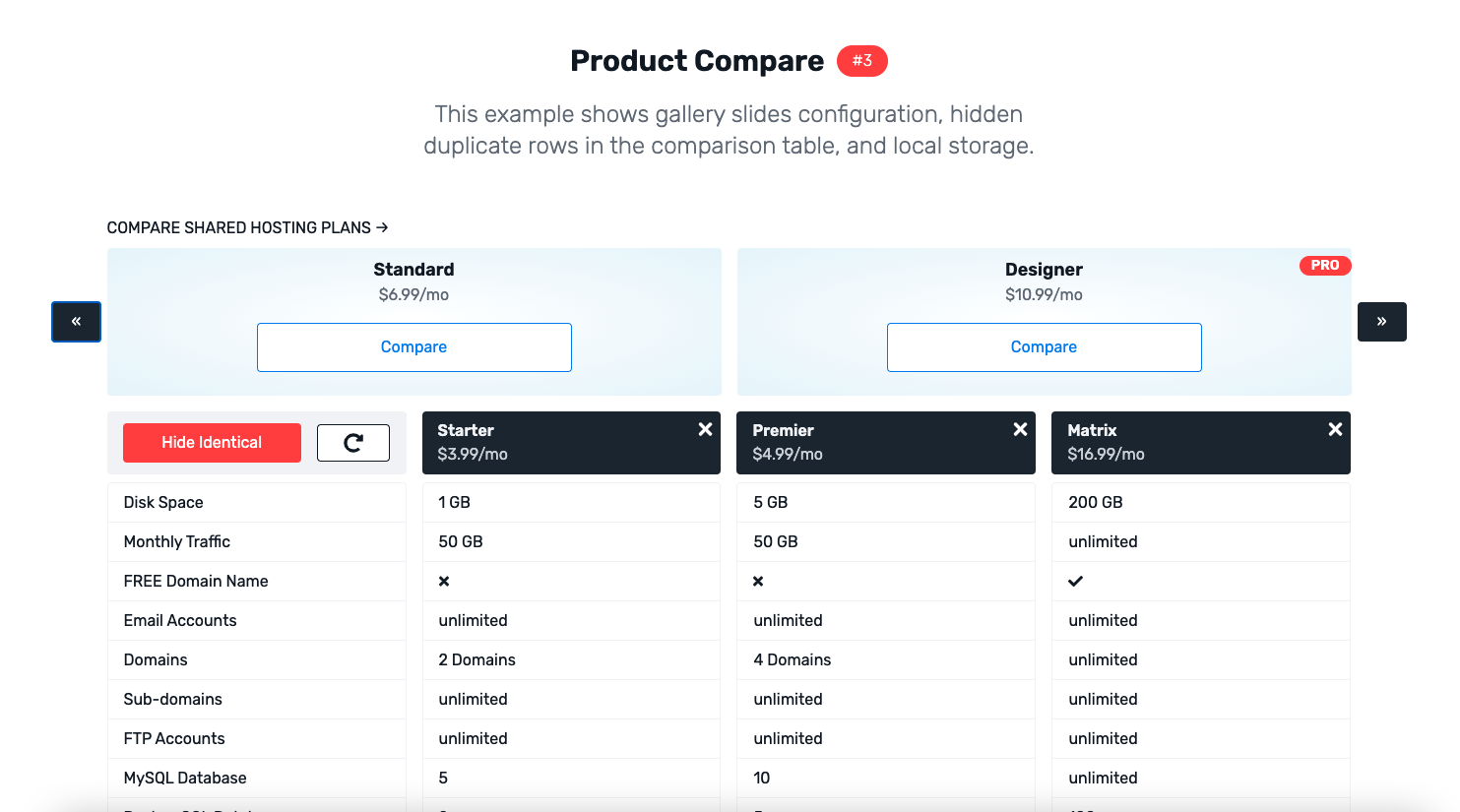The image size is (1460, 812).
Task: Click Compare under the Designer plan
Action: click(x=1044, y=346)
